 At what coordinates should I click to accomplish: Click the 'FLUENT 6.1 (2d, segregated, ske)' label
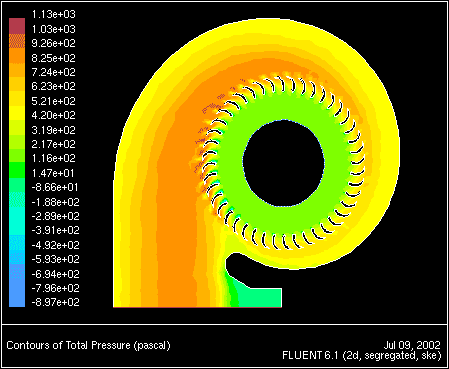click(362, 356)
